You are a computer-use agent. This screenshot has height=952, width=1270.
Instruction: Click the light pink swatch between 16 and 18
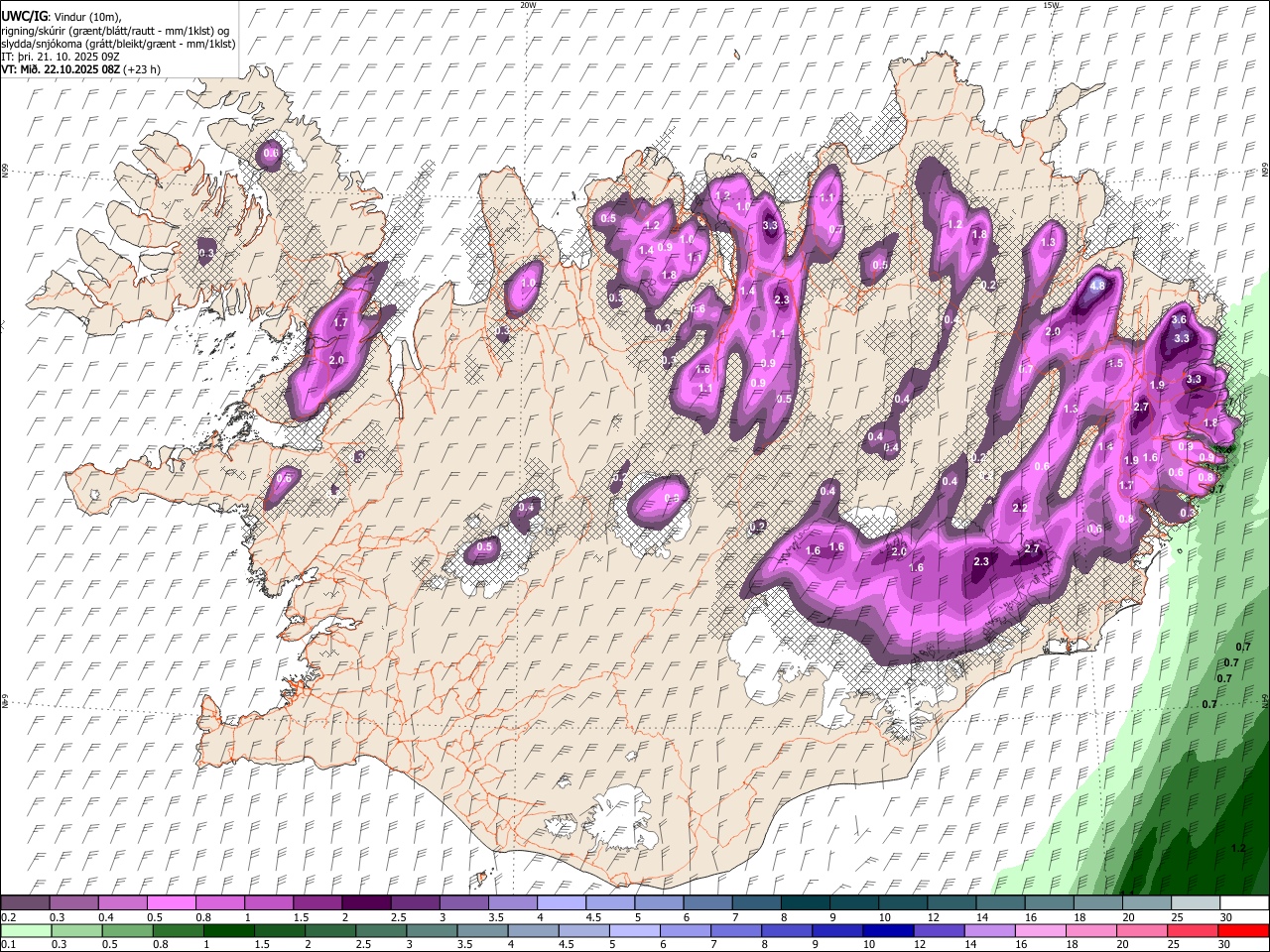(x=1040, y=931)
